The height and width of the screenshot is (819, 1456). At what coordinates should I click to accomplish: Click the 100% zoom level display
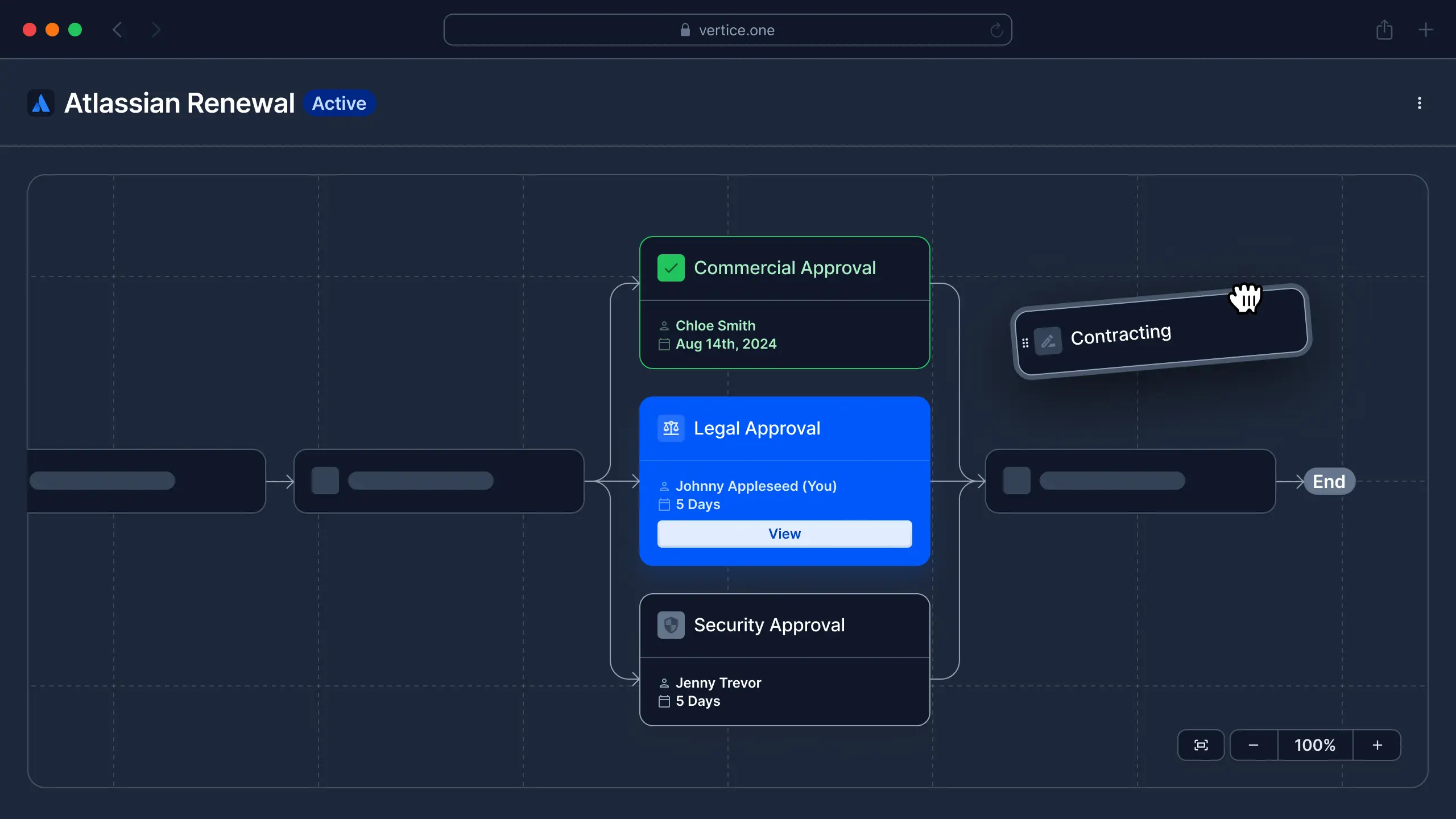pos(1314,745)
